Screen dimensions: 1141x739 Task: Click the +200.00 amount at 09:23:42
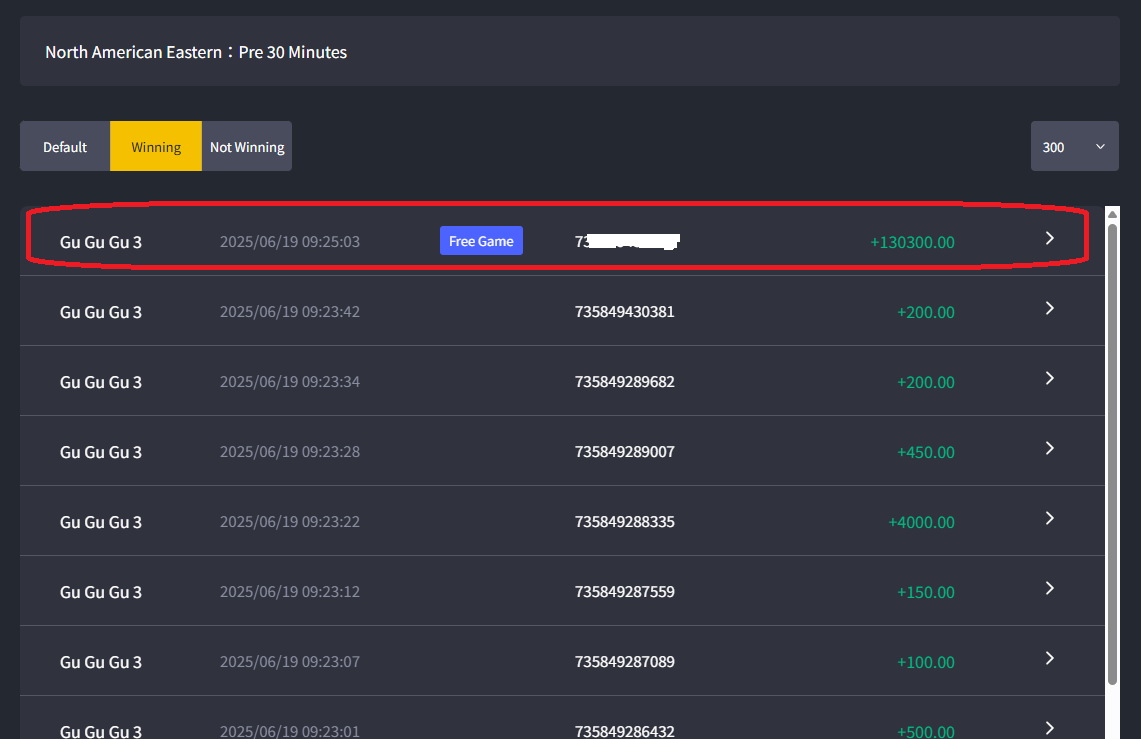pyautogui.click(x=926, y=312)
